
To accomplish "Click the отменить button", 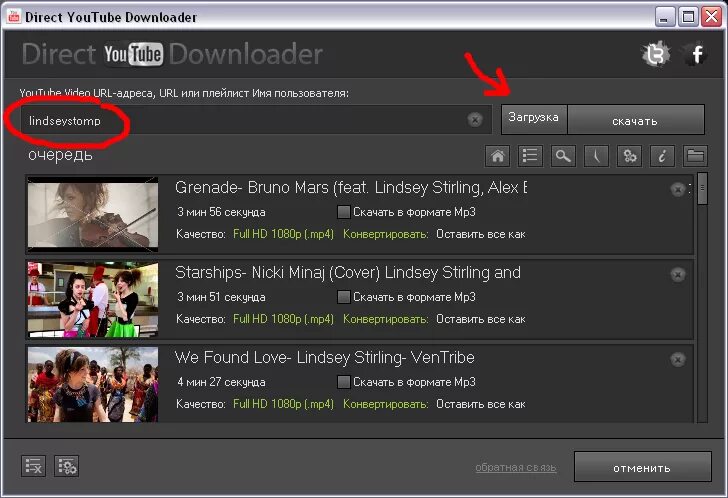I will tap(643, 467).
